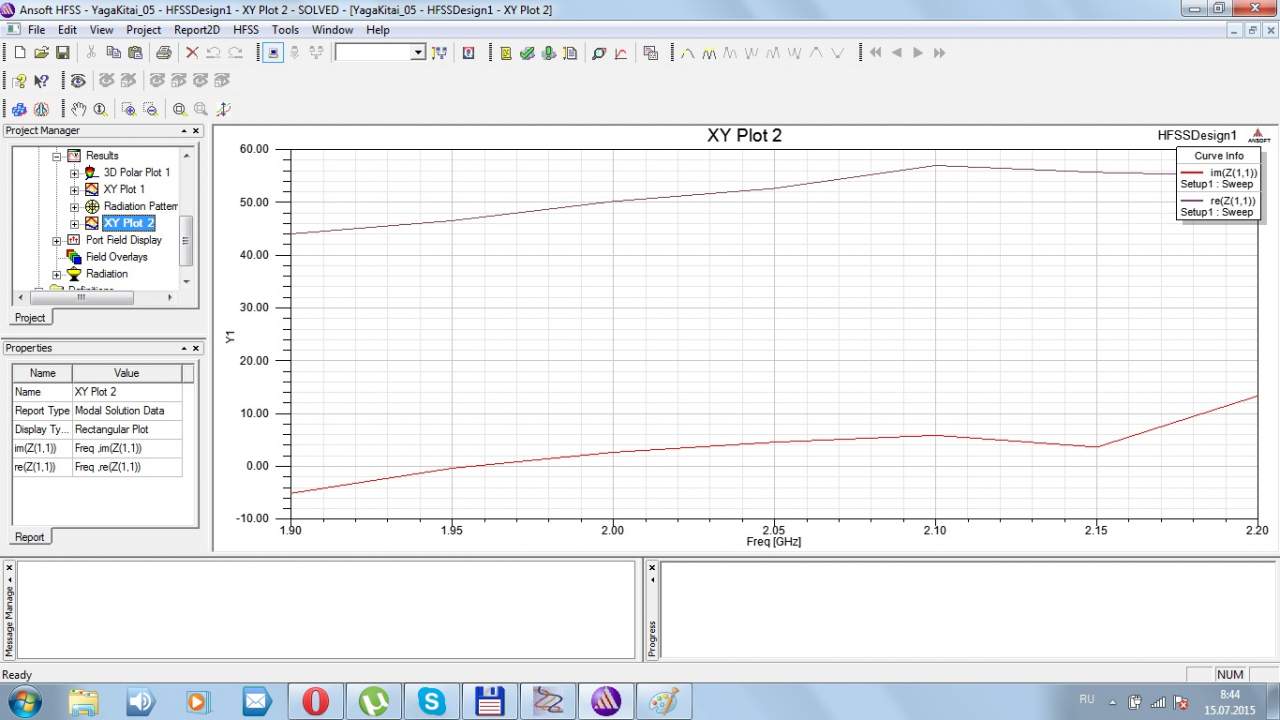Select XY Plot 1 in project tree
1280x720 pixels.
pyautogui.click(x=124, y=189)
